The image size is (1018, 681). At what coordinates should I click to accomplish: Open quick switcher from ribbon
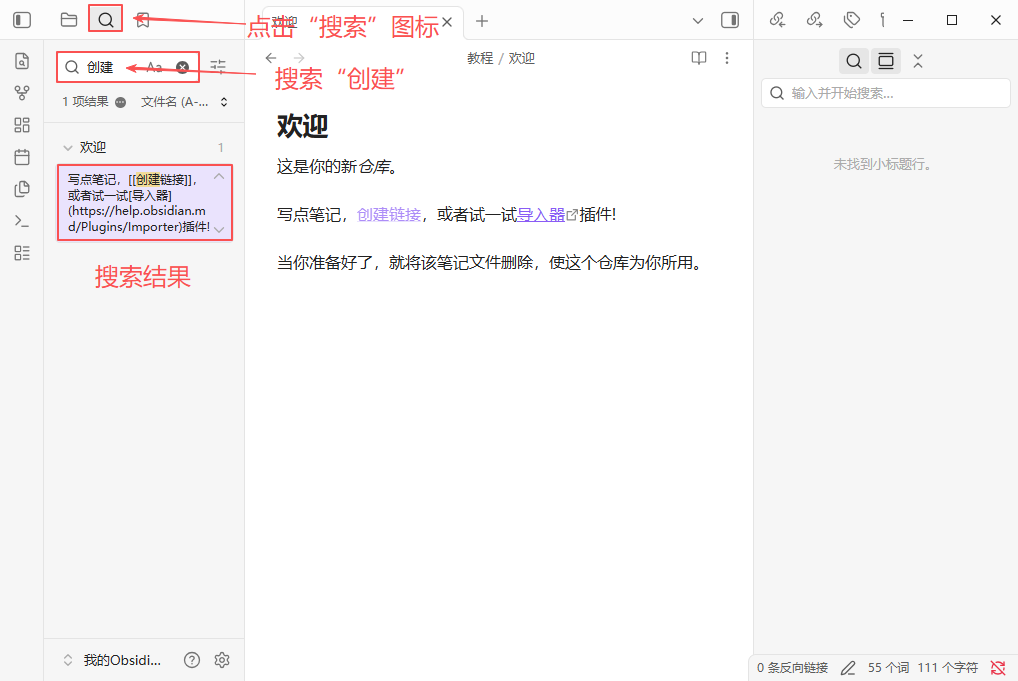pyautogui.click(x=22, y=61)
